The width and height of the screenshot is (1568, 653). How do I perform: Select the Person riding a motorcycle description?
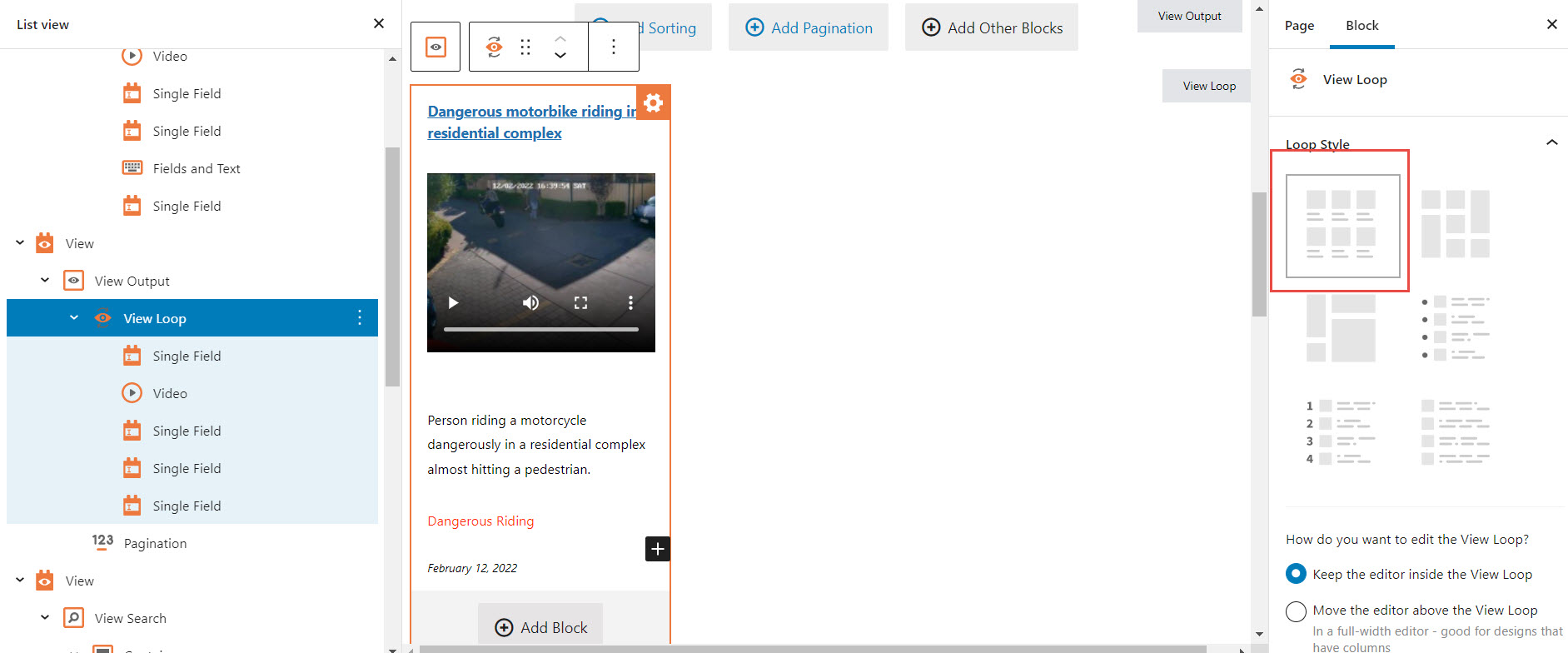coord(536,445)
